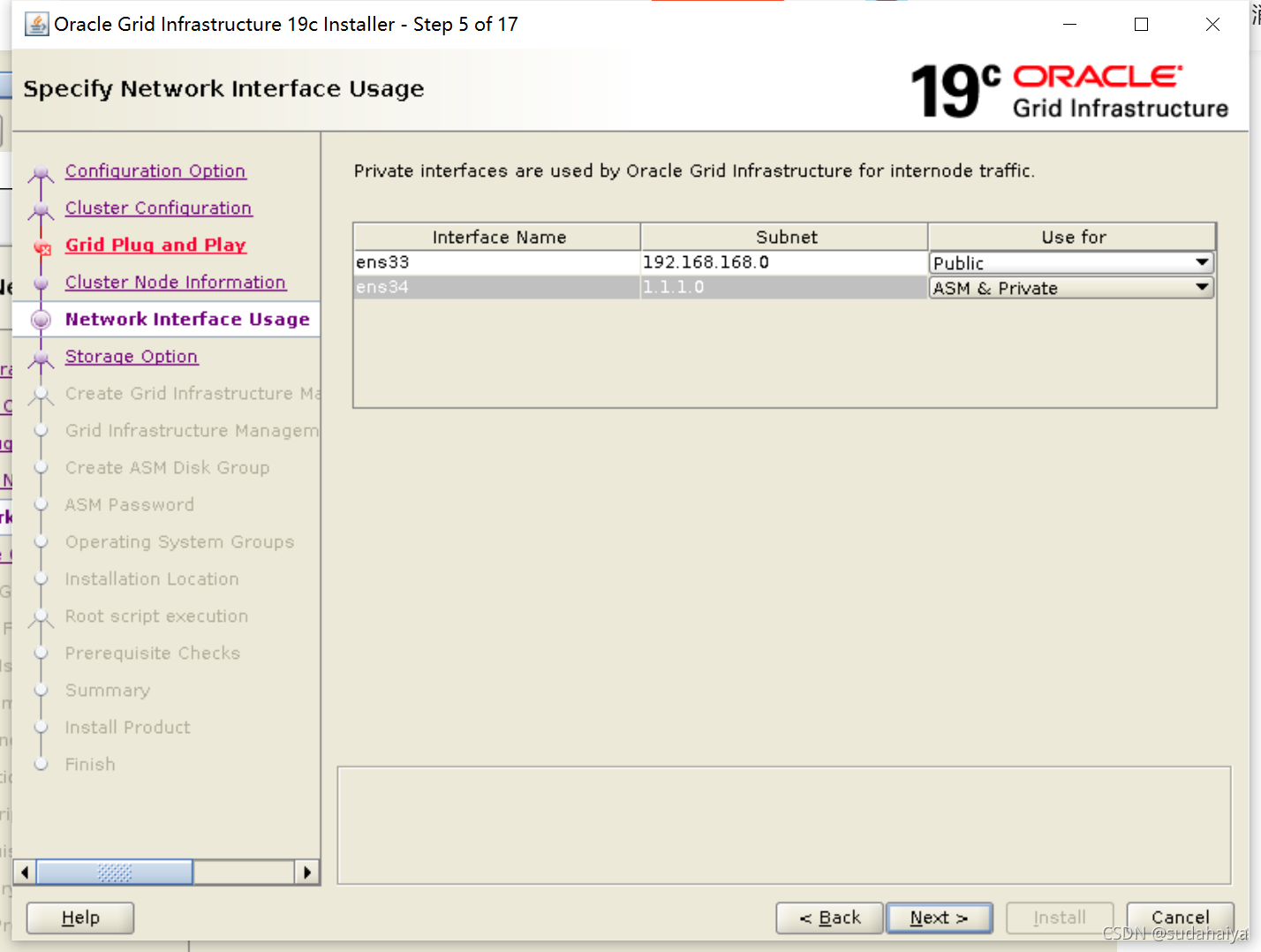Select the ens33 interface name cell
This screenshot has width=1261, height=952.
tap(496, 262)
